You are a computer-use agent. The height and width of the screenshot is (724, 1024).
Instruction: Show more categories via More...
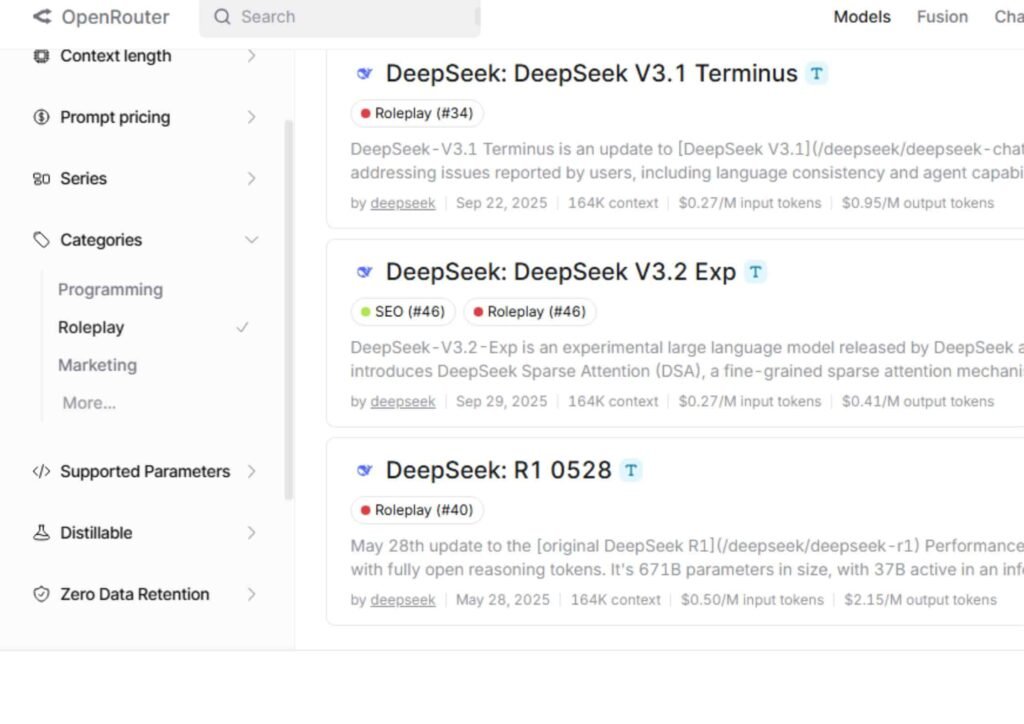pyautogui.click(x=89, y=403)
